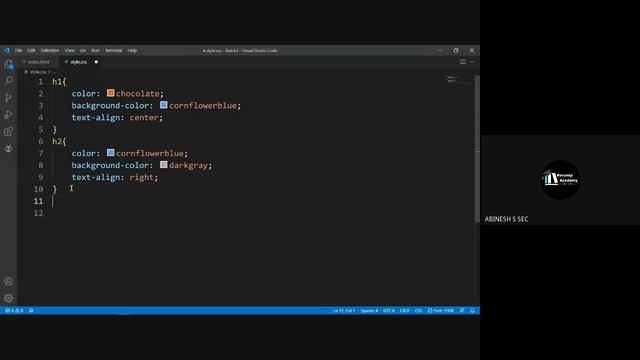This screenshot has width=640, height=360.
Task: Click the h1 selector on line 1
Action: (57, 82)
